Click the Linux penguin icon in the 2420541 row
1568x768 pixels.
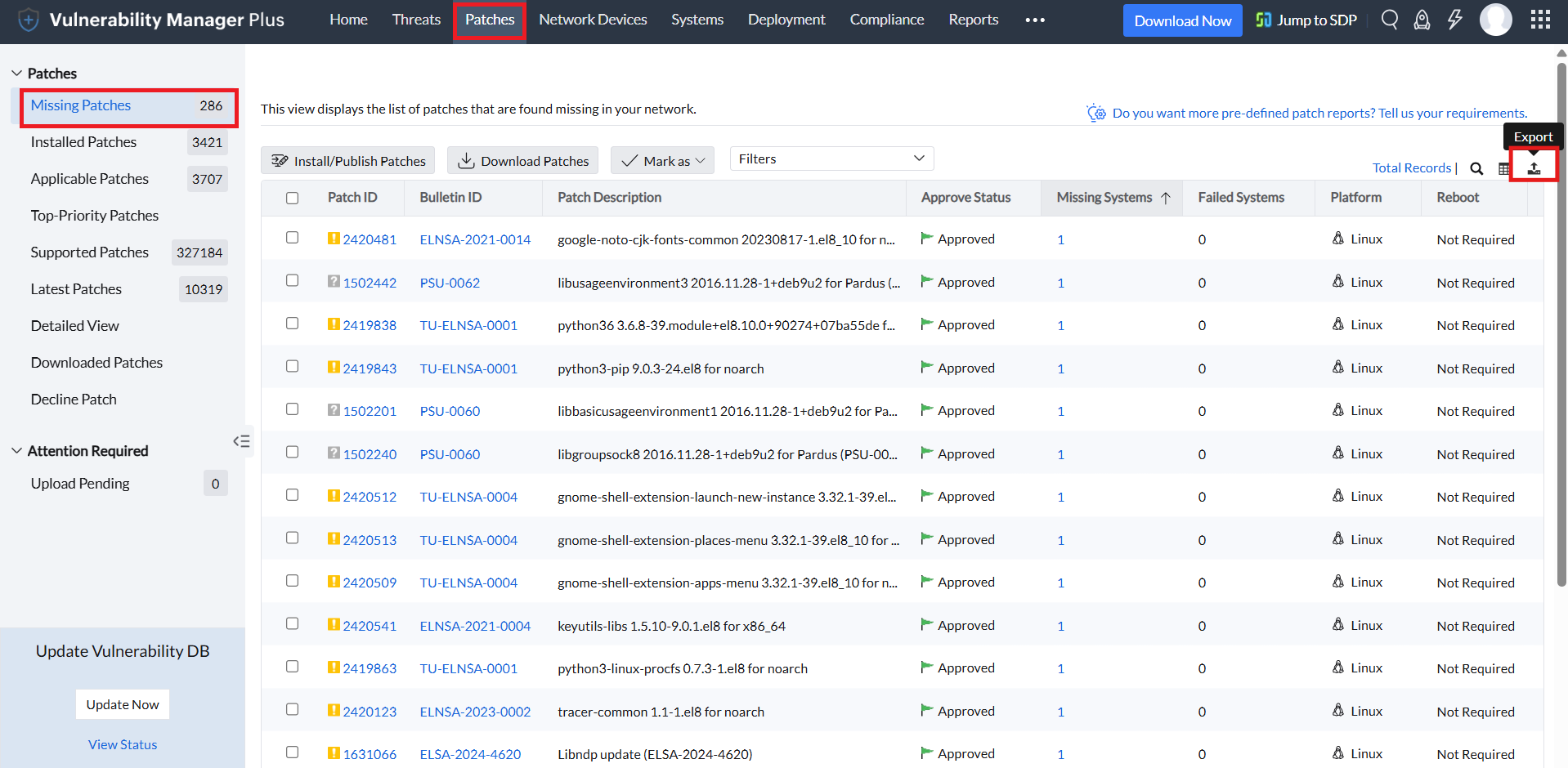click(x=1338, y=624)
